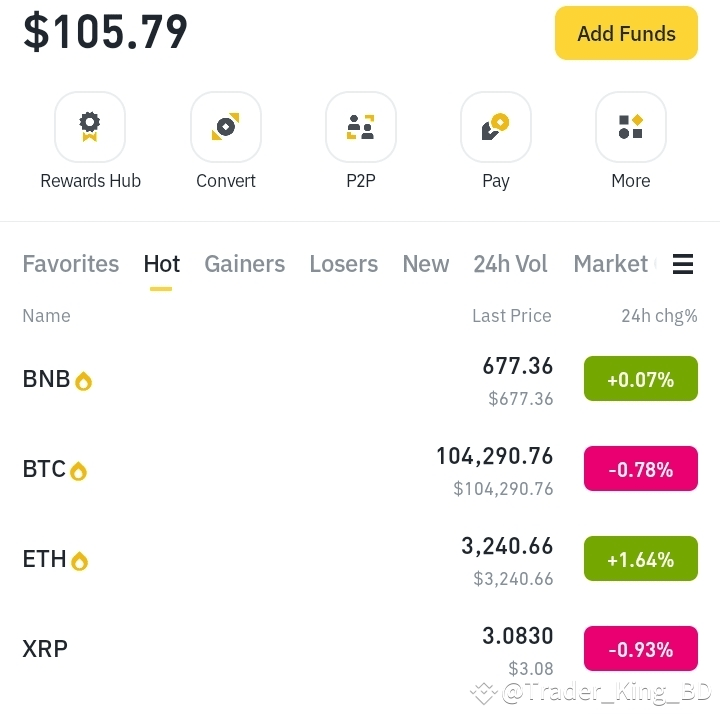Tap the flame icon beside BNB
This screenshot has width=720, height=714.
tap(84, 381)
